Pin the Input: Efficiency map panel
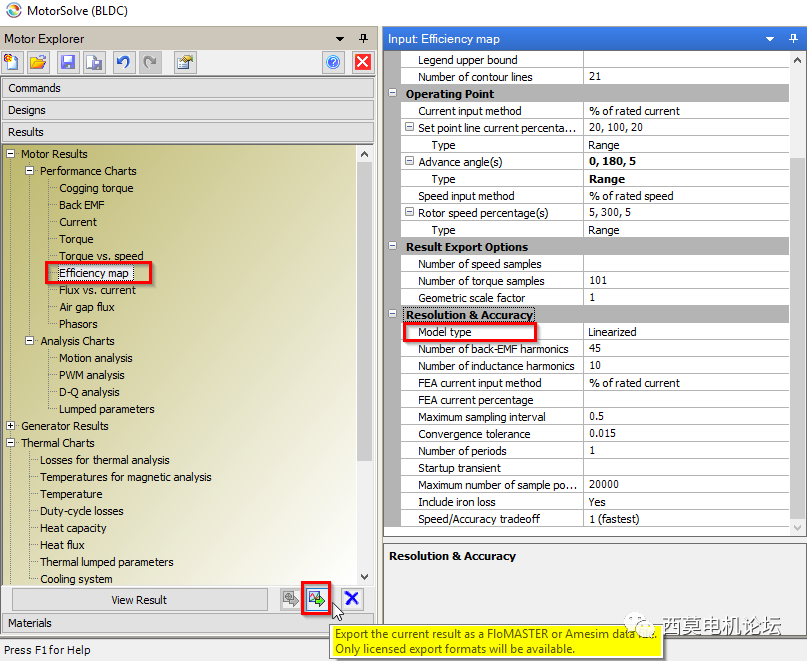Image resolution: width=807 pixels, height=661 pixels. (x=793, y=39)
